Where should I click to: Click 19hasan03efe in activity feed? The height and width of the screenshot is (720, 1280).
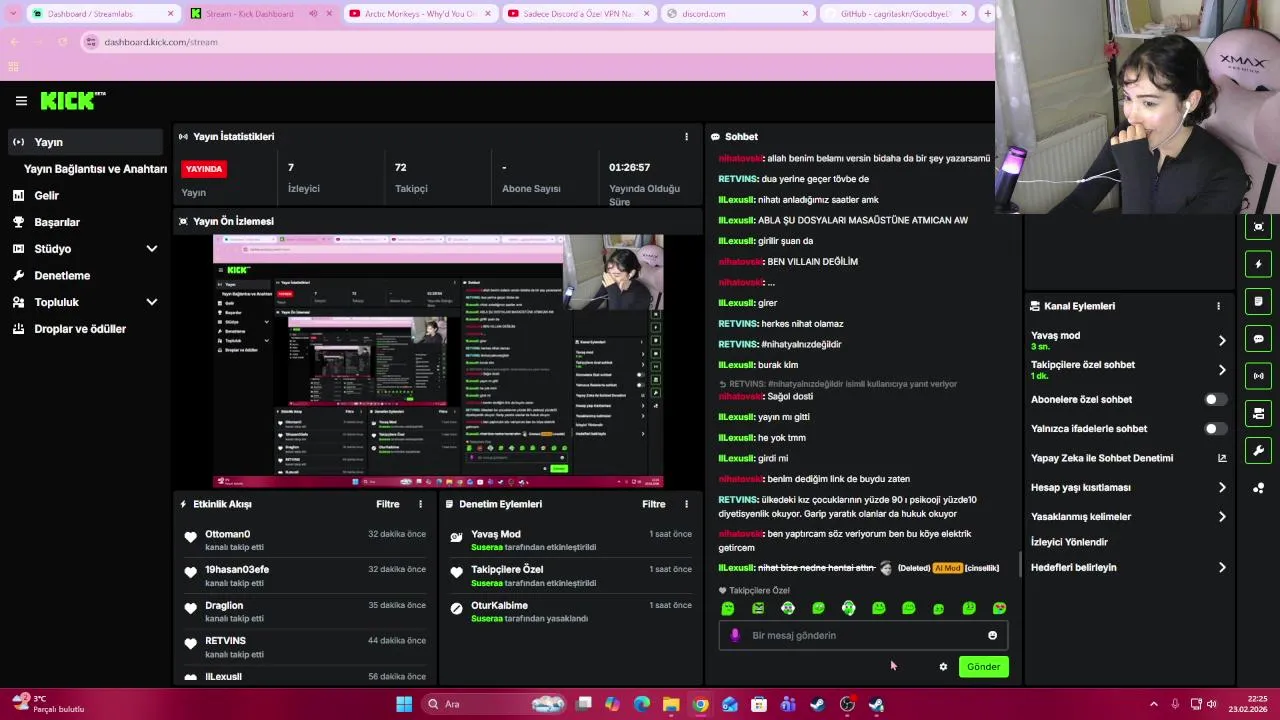pyautogui.click(x=237, y=570)
